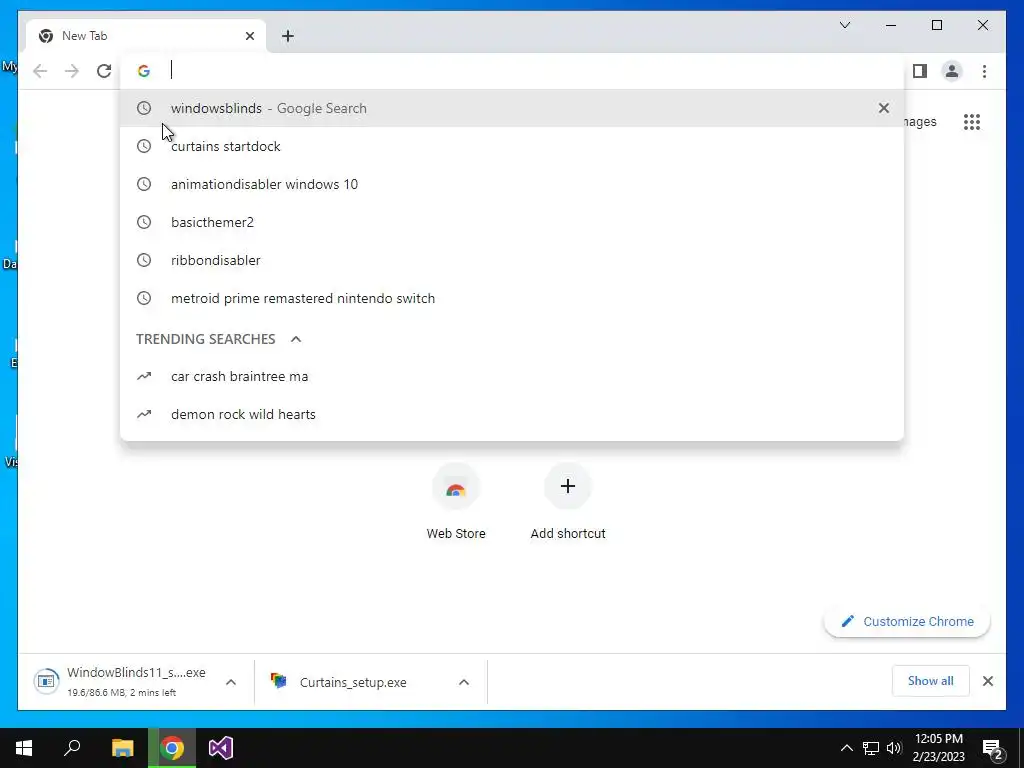1024x768 pixels.
Task: Open the volume tray icon
Action: click(x=894, y=748)
